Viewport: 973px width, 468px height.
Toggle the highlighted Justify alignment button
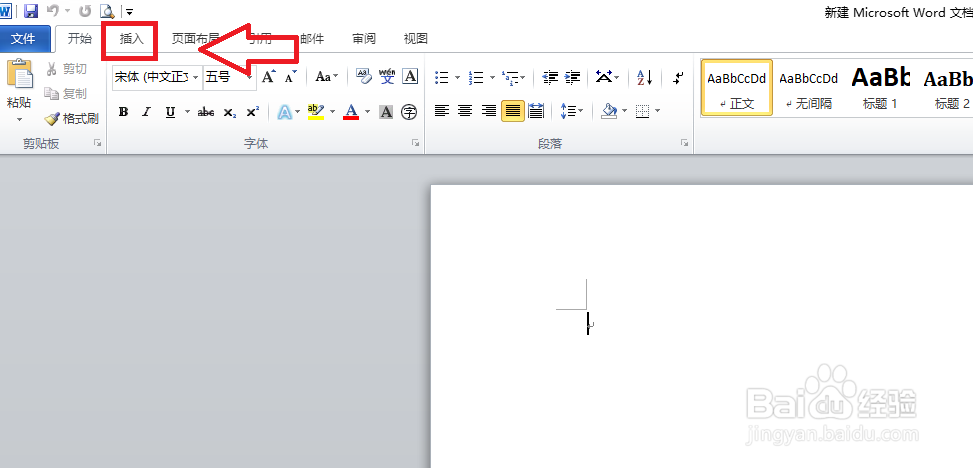click(x=513, y=112)
